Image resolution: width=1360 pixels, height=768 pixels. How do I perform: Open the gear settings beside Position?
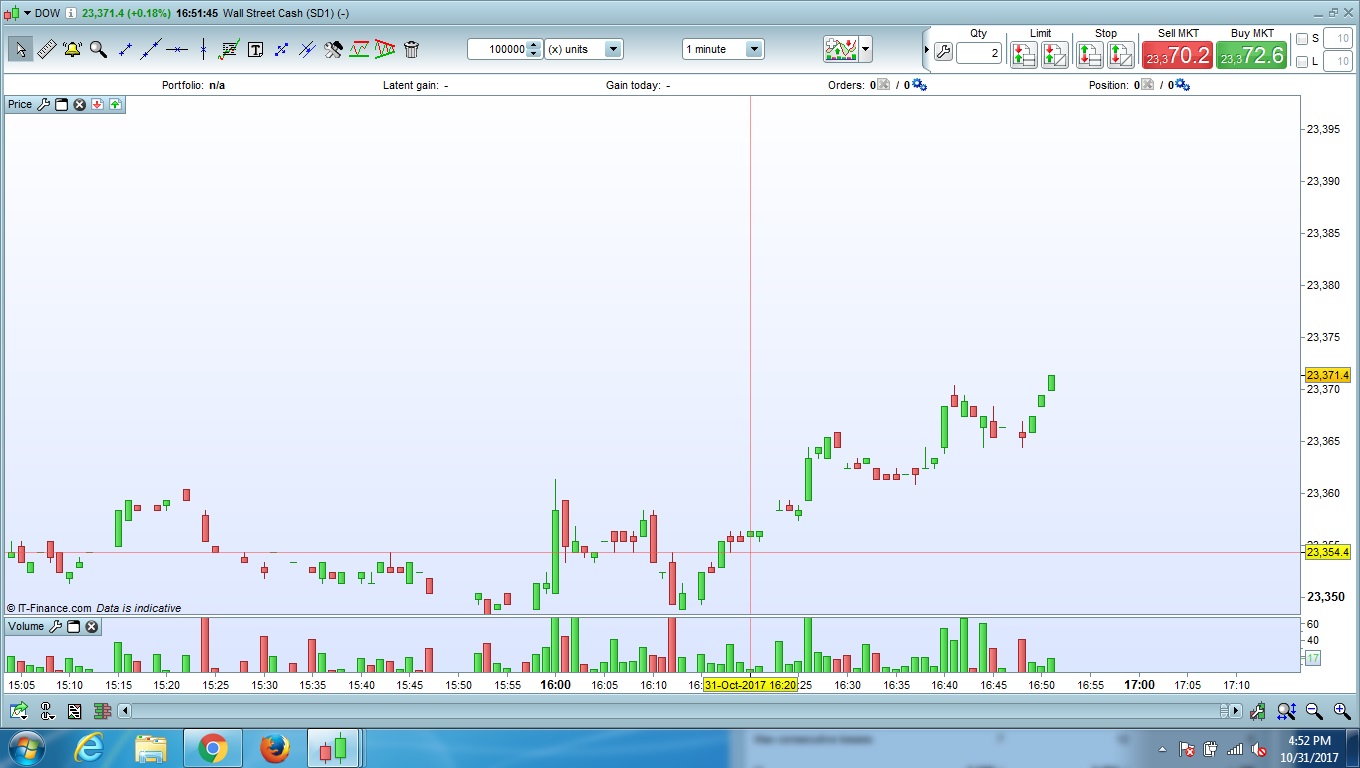(x=1182, y=85)
